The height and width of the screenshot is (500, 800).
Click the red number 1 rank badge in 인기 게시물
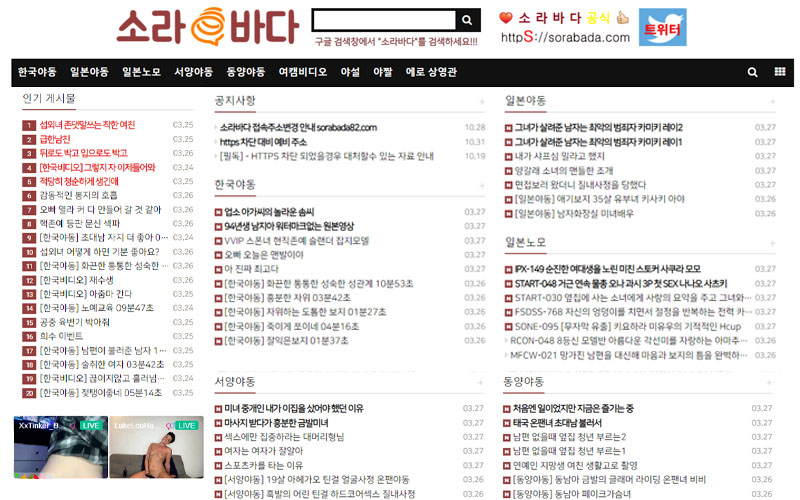tap(29, 125)
